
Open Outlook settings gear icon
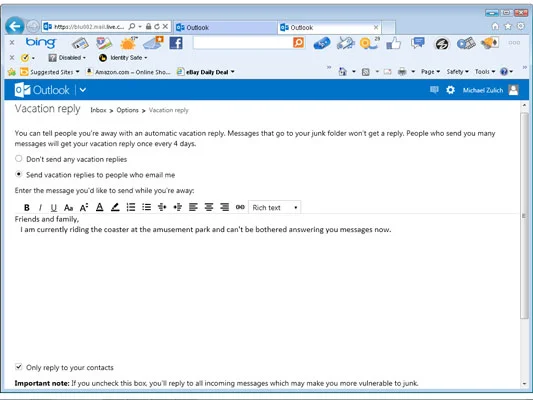[450, 90]
